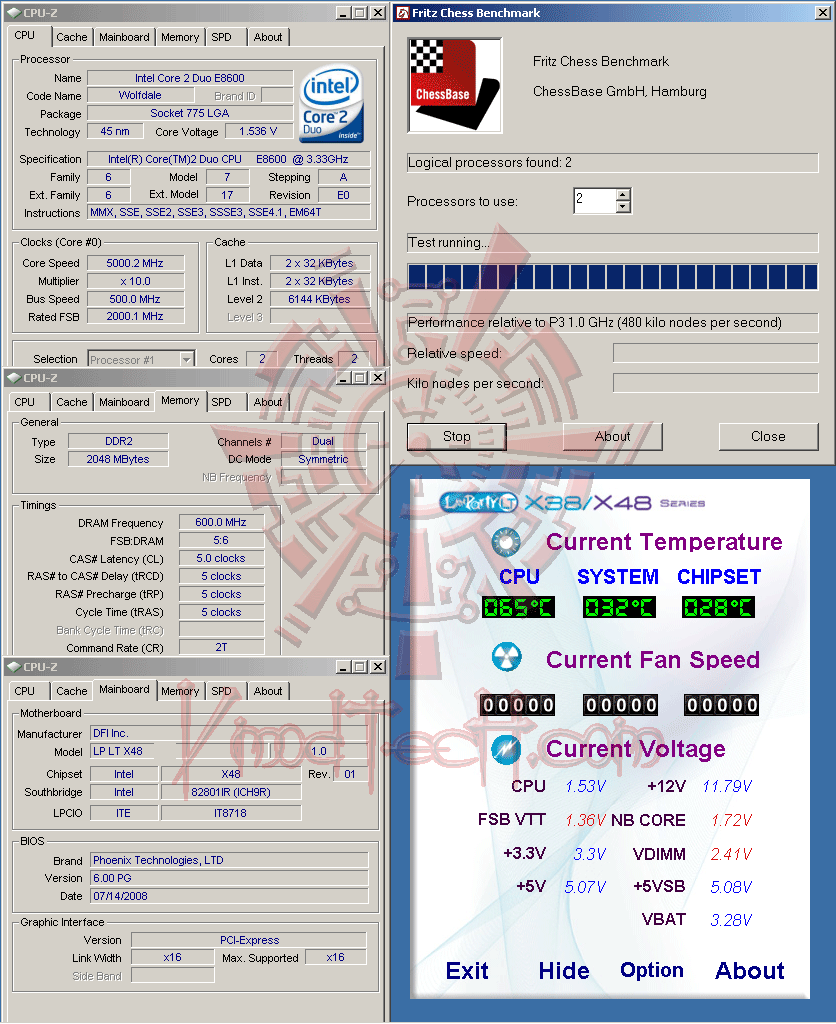
Task: Stop the running chess benchmark
Action: (x=457, y=436)
